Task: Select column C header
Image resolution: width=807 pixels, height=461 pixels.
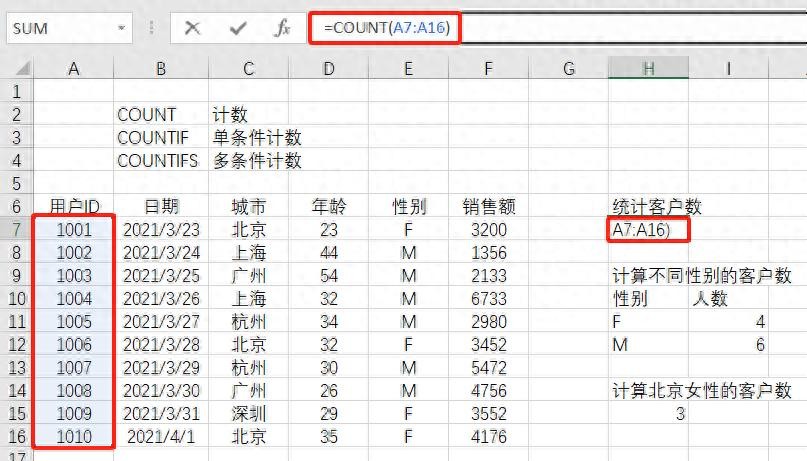Action: tap(249, 68)
